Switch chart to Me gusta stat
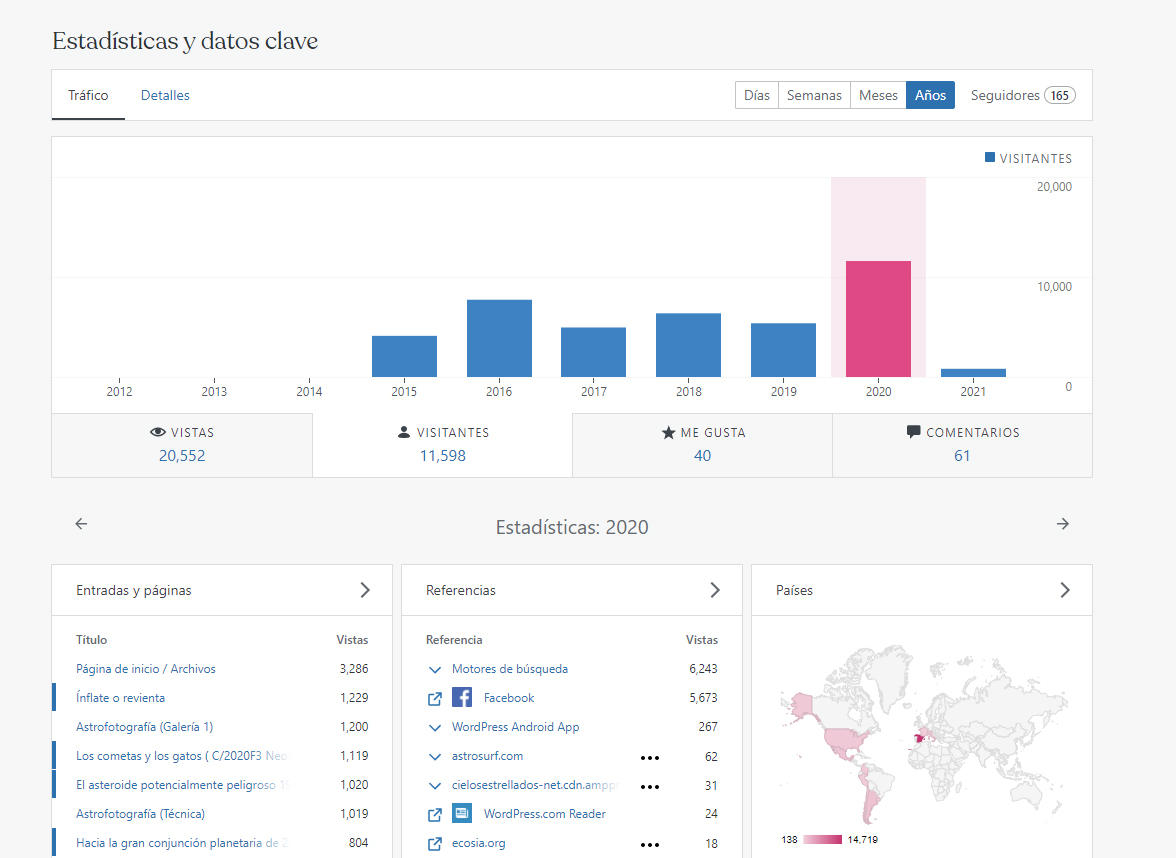Image resolution: width=1176 pixels, height=858 pixels. click(x=702, y=444)
